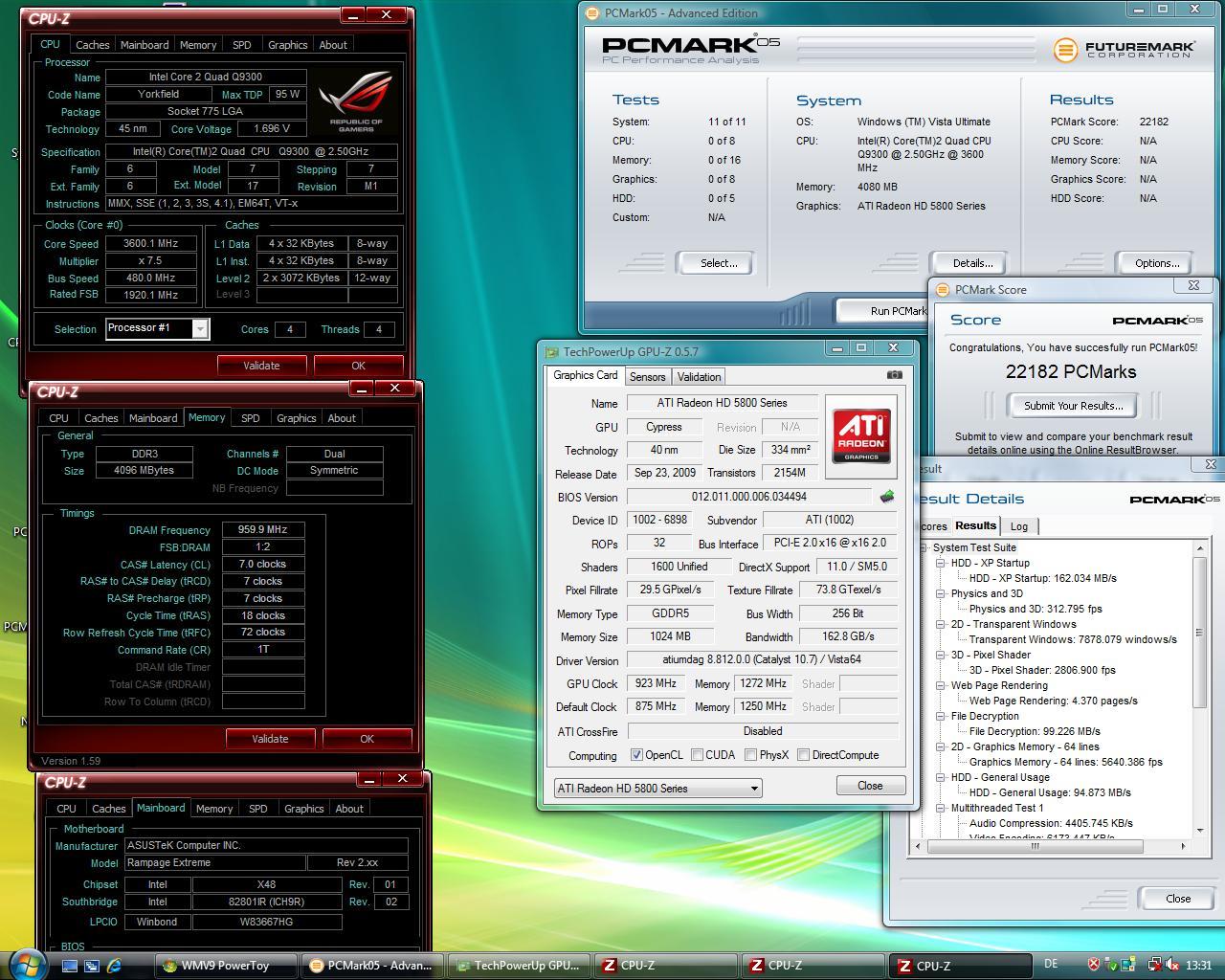This screenshot has width=1225, height=980.
Task: Click Close button in GPU-Z window
Action: tap(870, 786)
